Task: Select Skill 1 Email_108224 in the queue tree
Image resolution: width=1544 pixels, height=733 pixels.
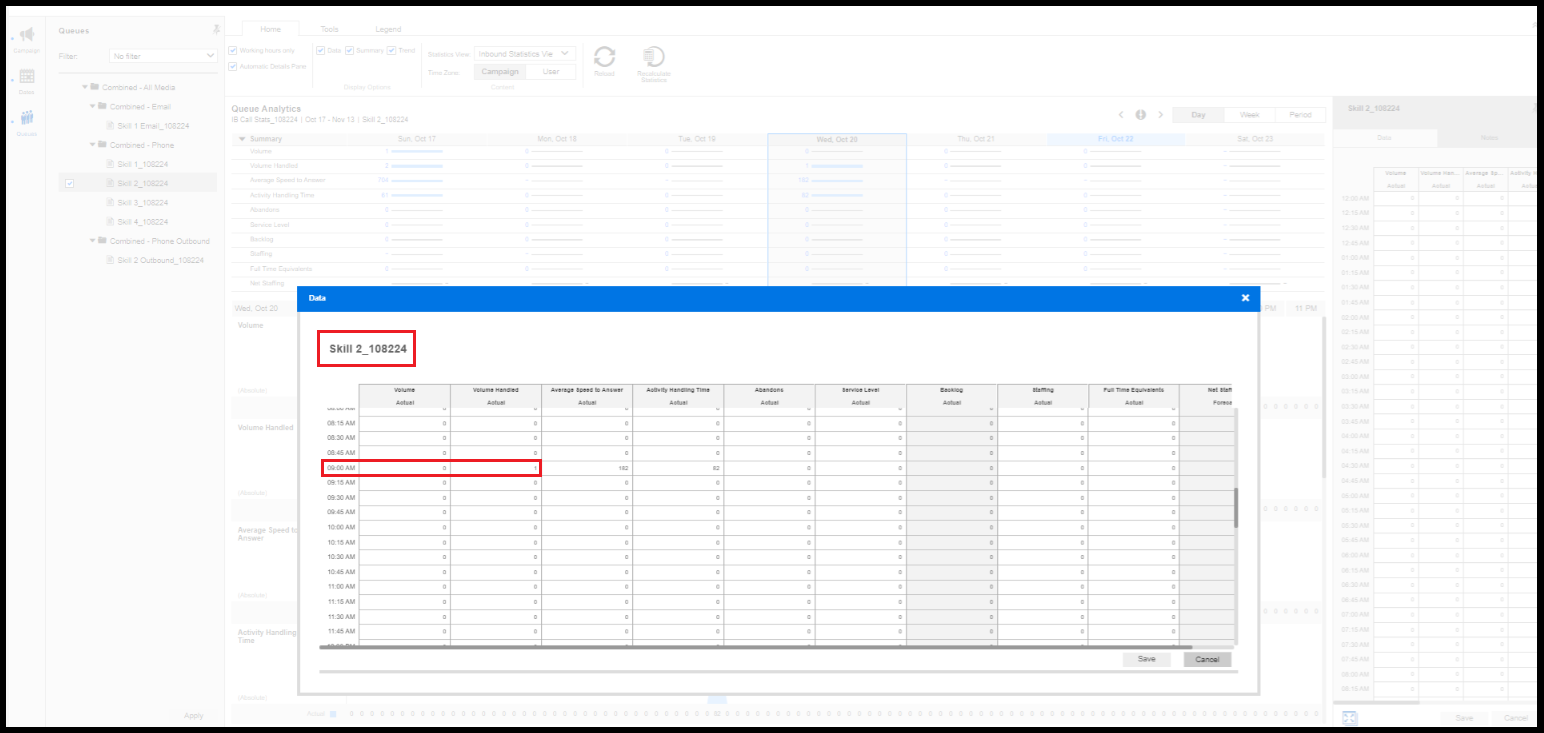Action: (x=153, y=126)
